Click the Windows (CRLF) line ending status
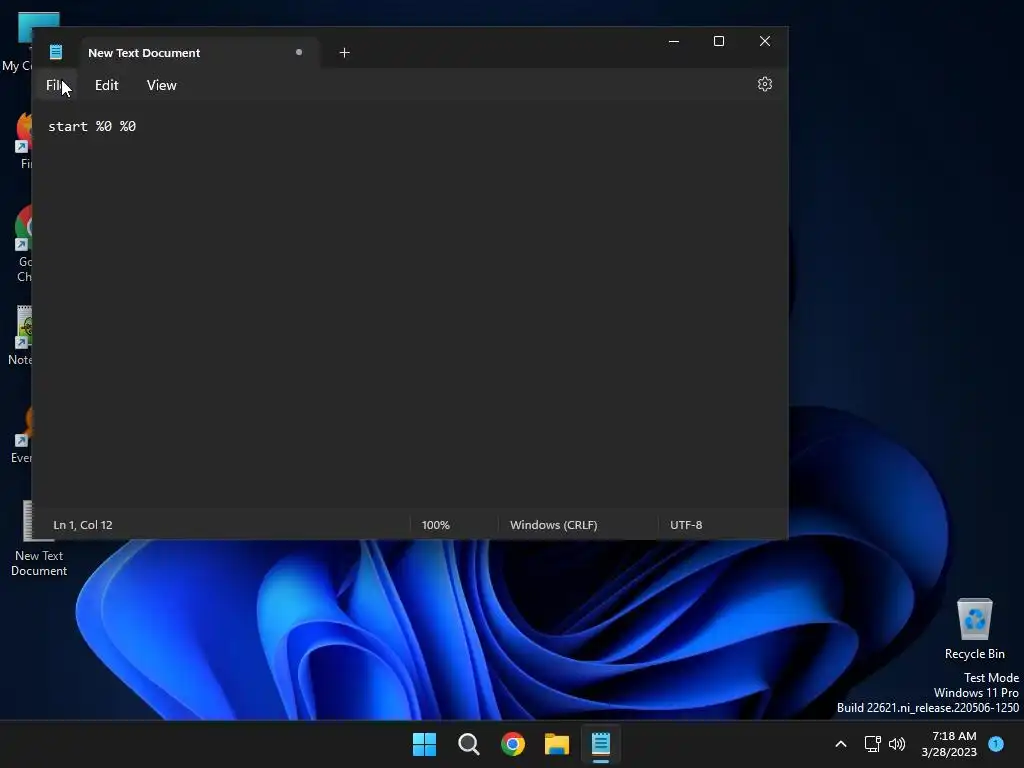Viewport: 1024px width, 768px height. pos(554,525)
